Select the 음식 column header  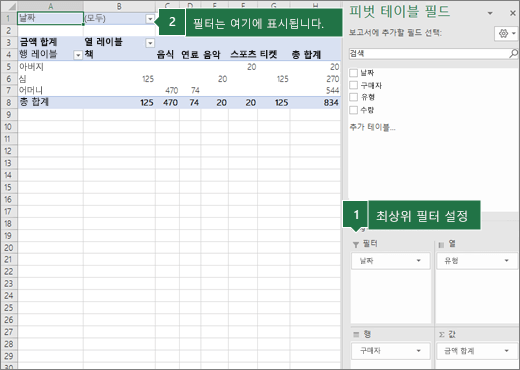click(167, 54)
